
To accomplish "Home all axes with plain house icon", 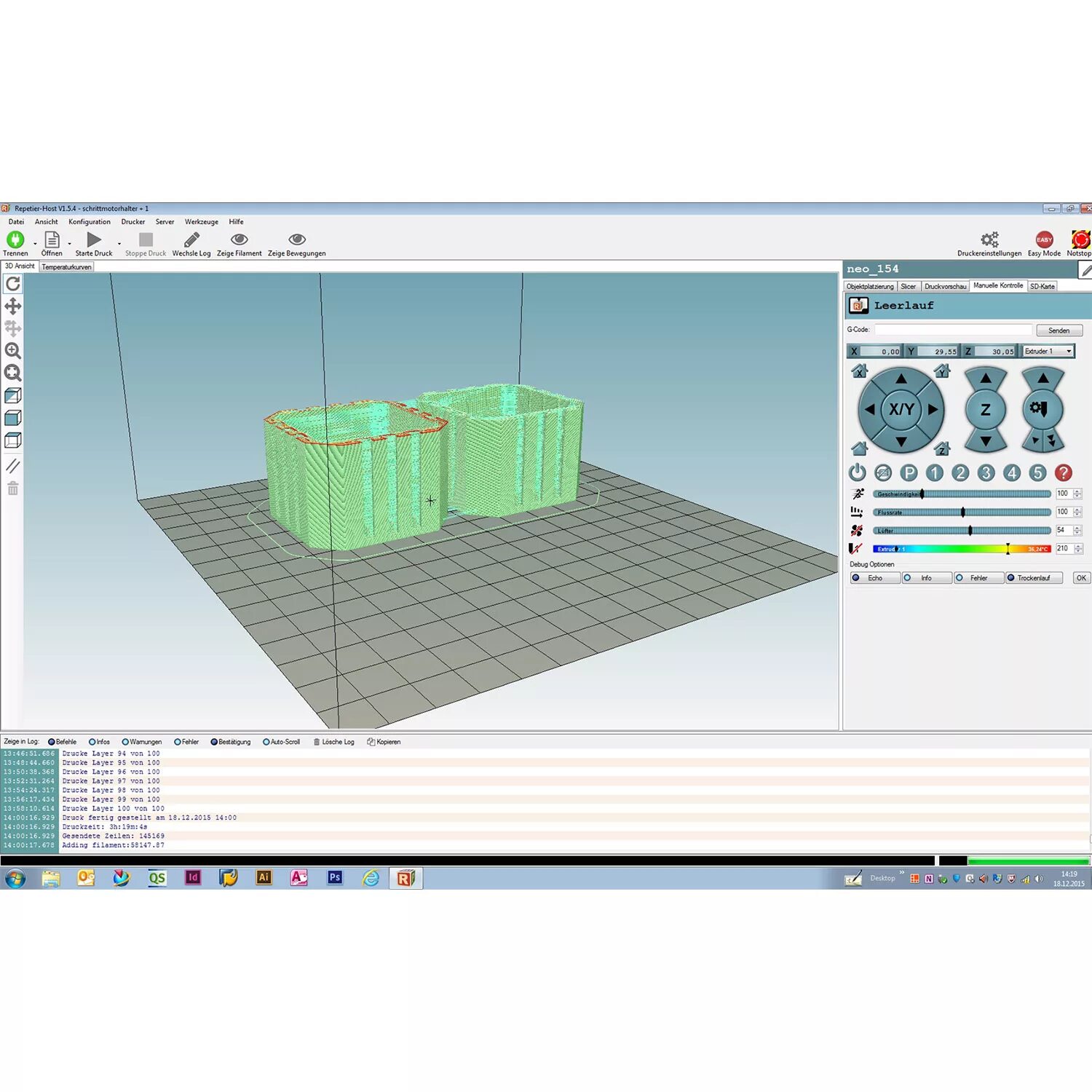I will click(x=860, y=448).
